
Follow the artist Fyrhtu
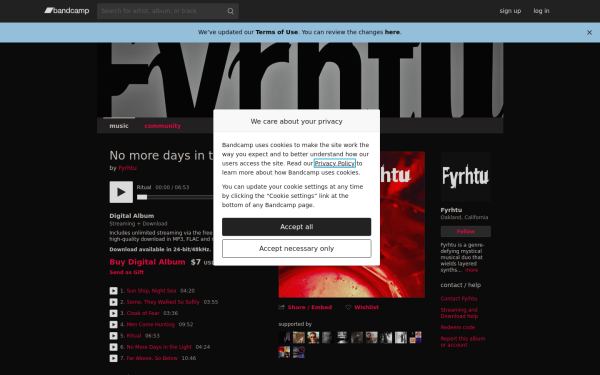point(466,232)
